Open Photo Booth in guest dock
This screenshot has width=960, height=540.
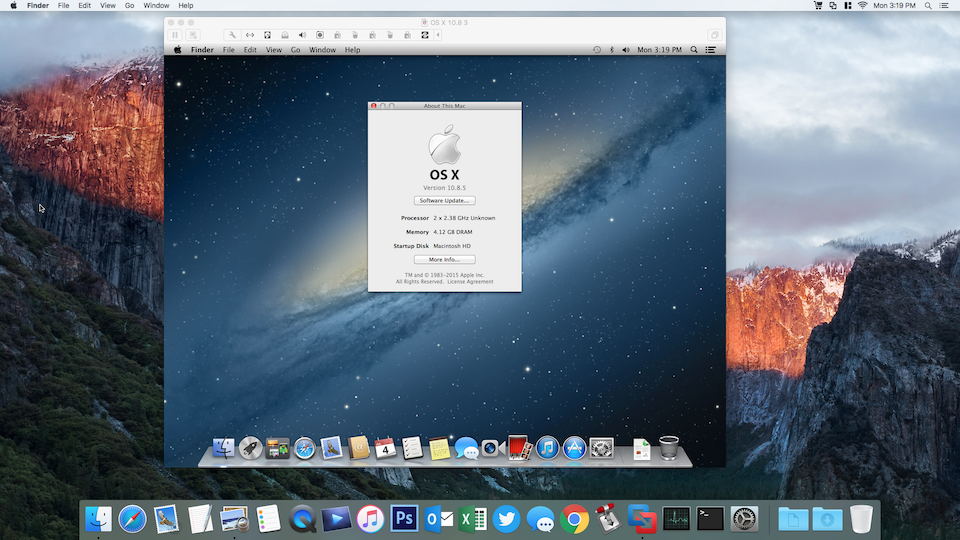[x=519, y=448]
